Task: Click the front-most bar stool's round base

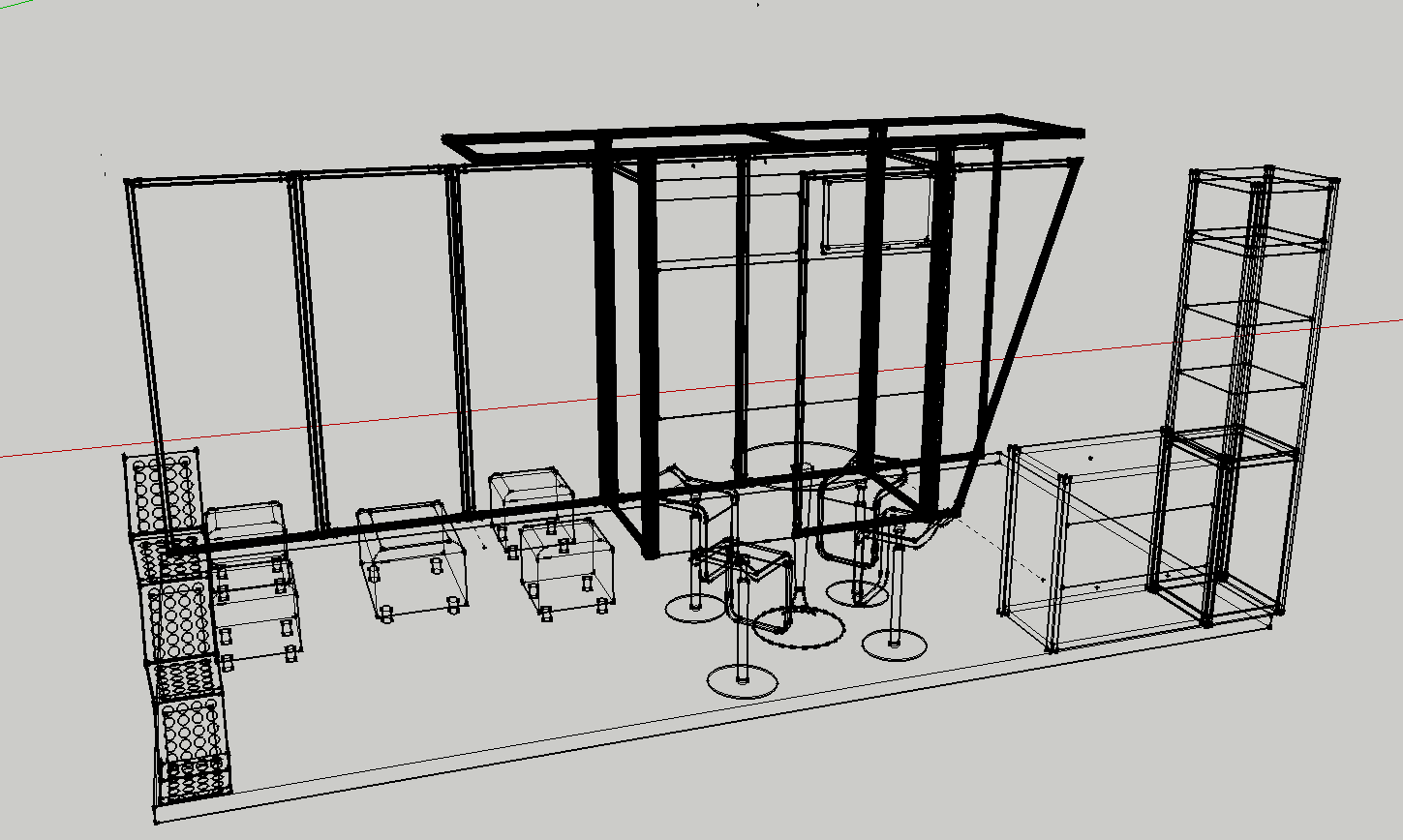Action: pyautogui.click(x=743, y=679)
